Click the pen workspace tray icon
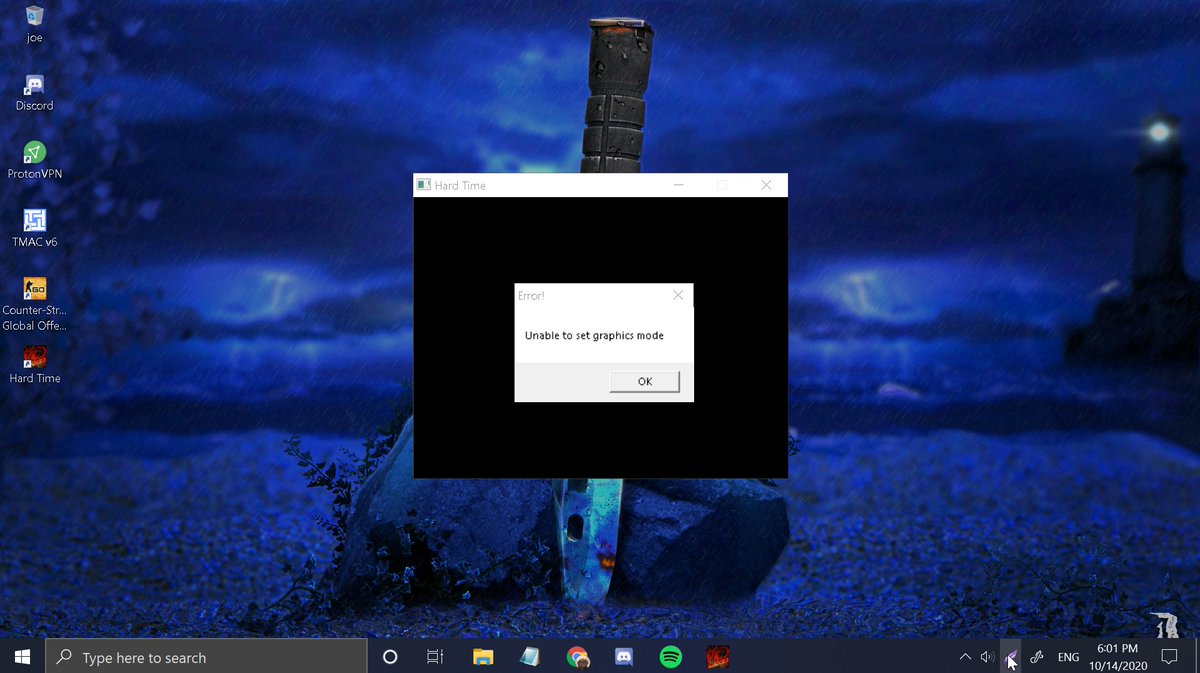Image resolution: width=1200 pixels, height=673 pixels. coord(1037,657)
